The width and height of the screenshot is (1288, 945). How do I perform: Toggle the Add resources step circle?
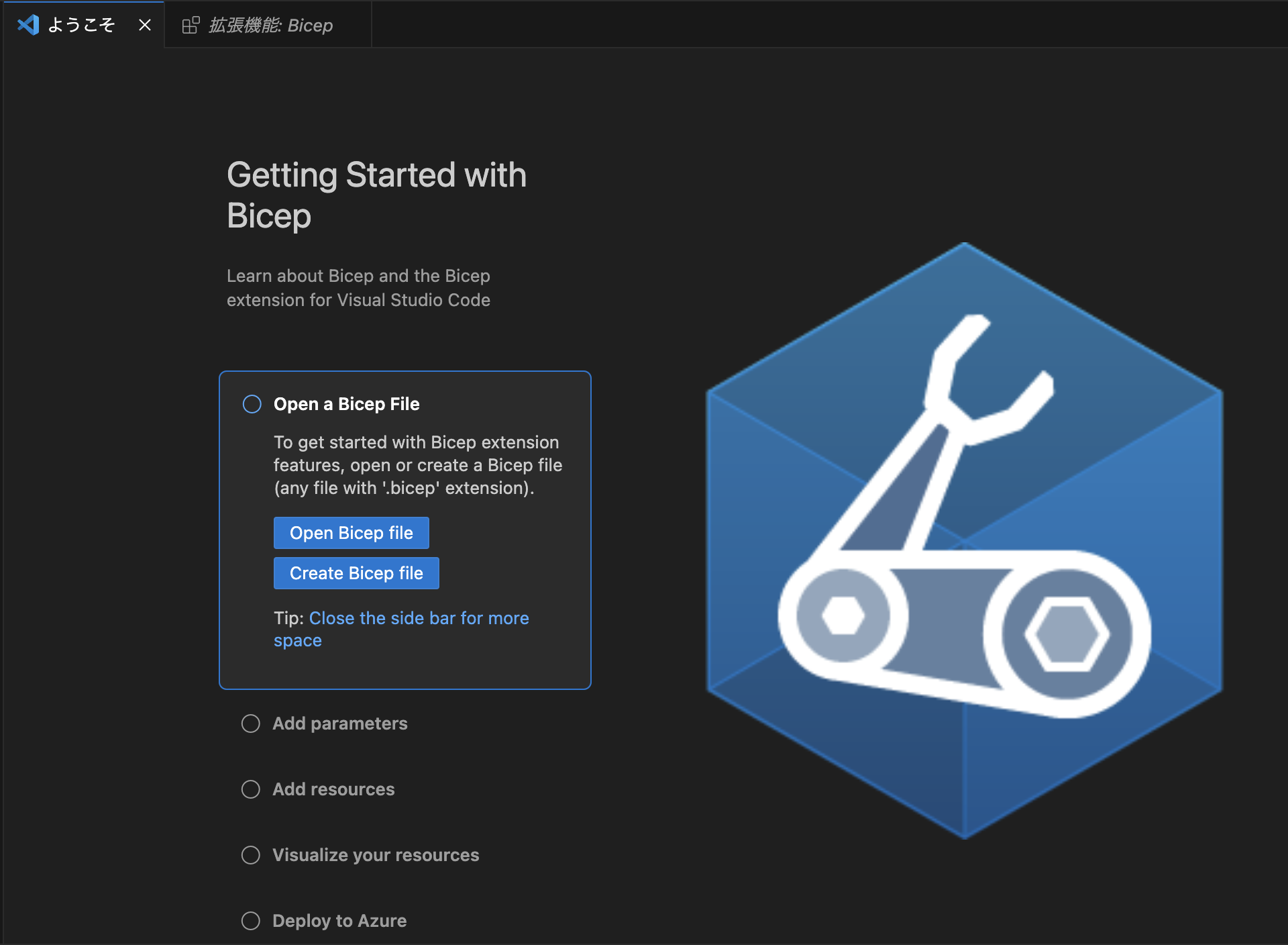tap(250, 789)
